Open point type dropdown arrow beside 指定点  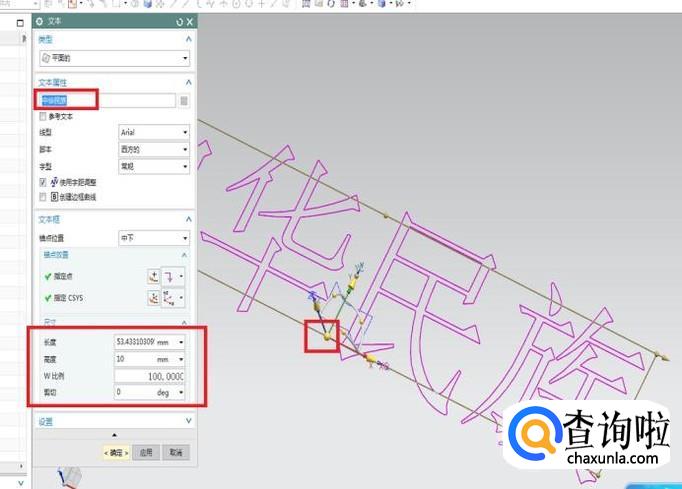click(181, 276)
